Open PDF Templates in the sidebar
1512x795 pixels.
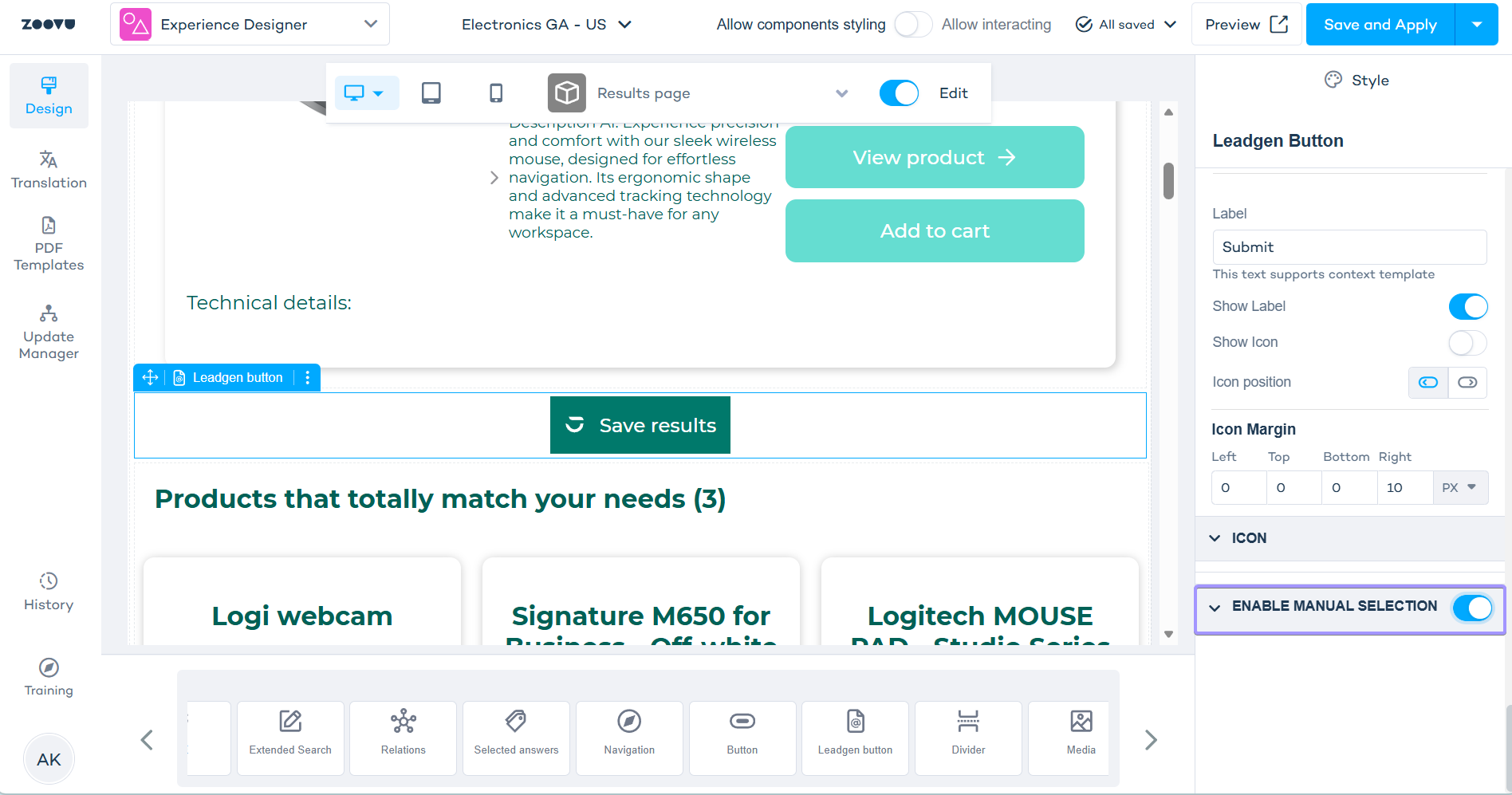pos(49,244)
